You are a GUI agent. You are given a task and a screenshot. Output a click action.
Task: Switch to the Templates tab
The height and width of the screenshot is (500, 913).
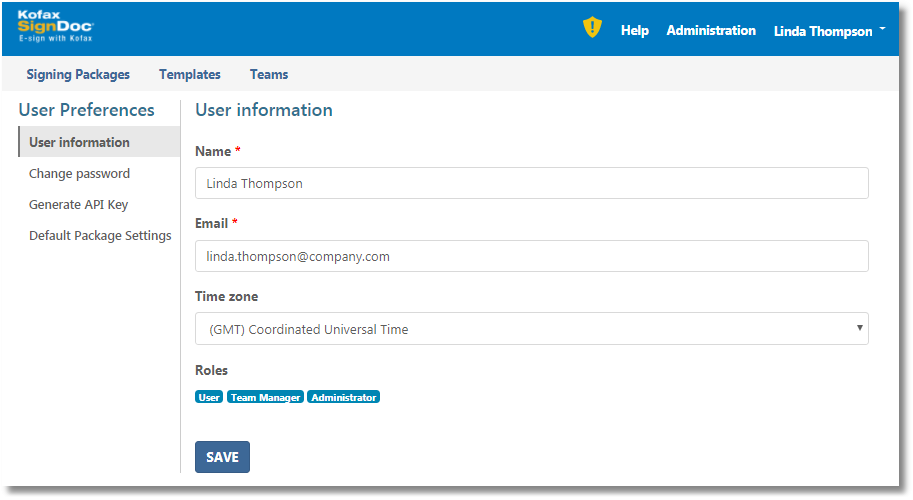tap(190, 74)
